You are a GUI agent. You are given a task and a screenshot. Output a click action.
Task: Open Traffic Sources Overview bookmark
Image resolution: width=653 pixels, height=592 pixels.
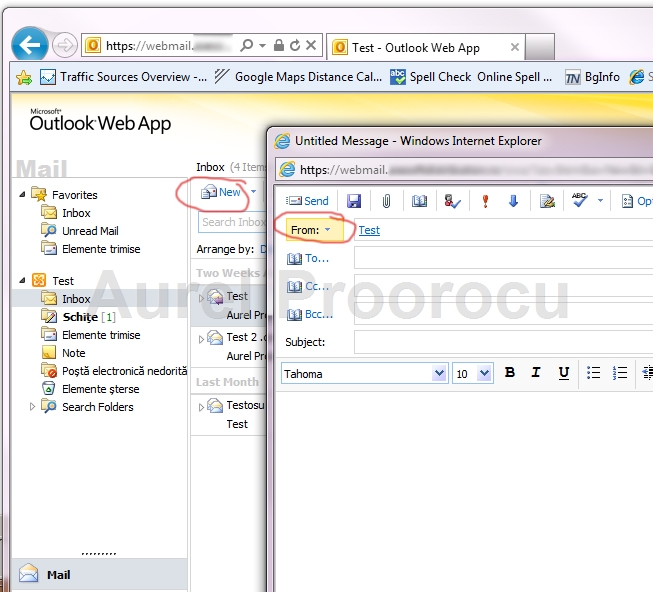(x=123, y=77)
